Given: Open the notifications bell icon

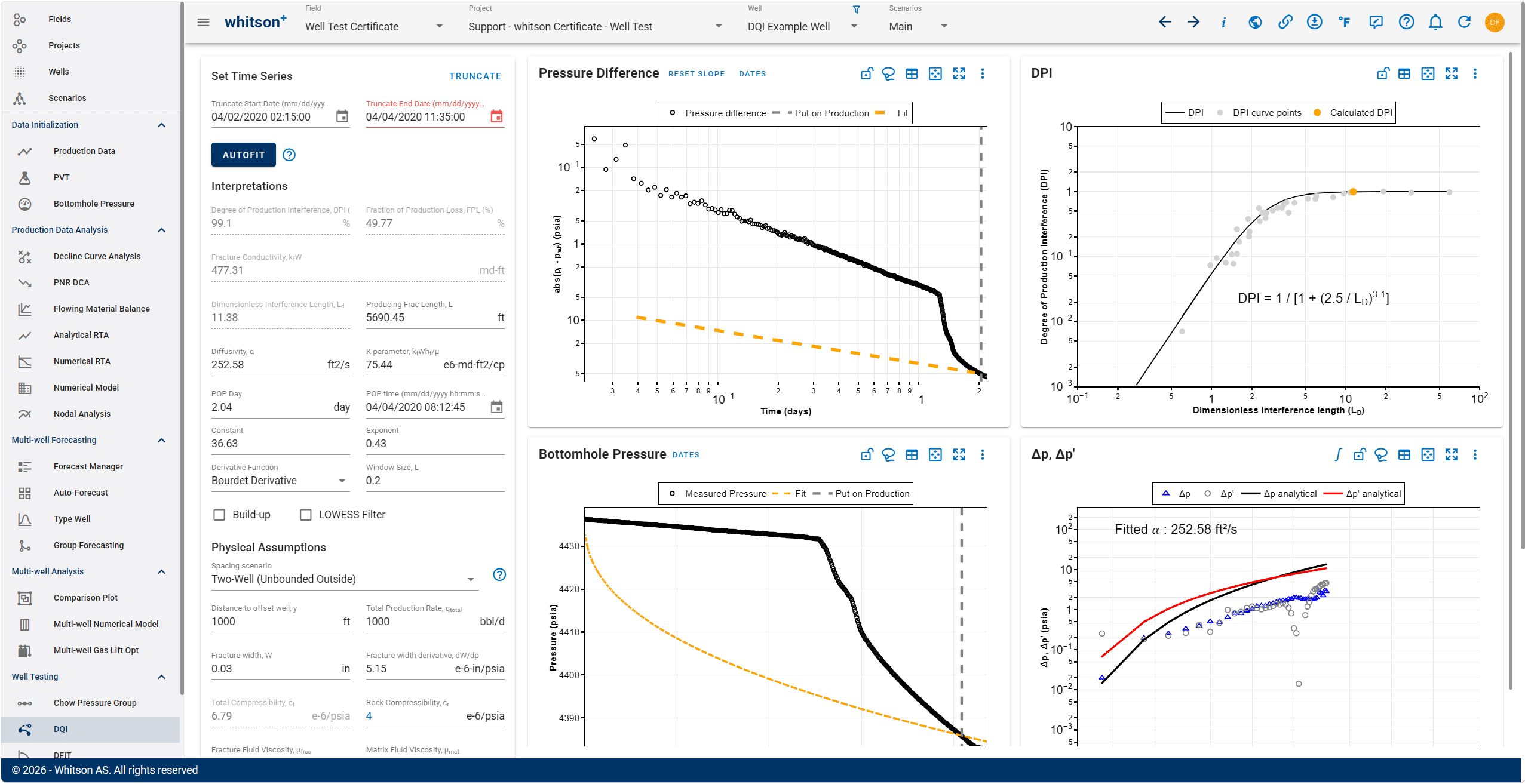Looking at the screenshot, I should point(1435,23).
